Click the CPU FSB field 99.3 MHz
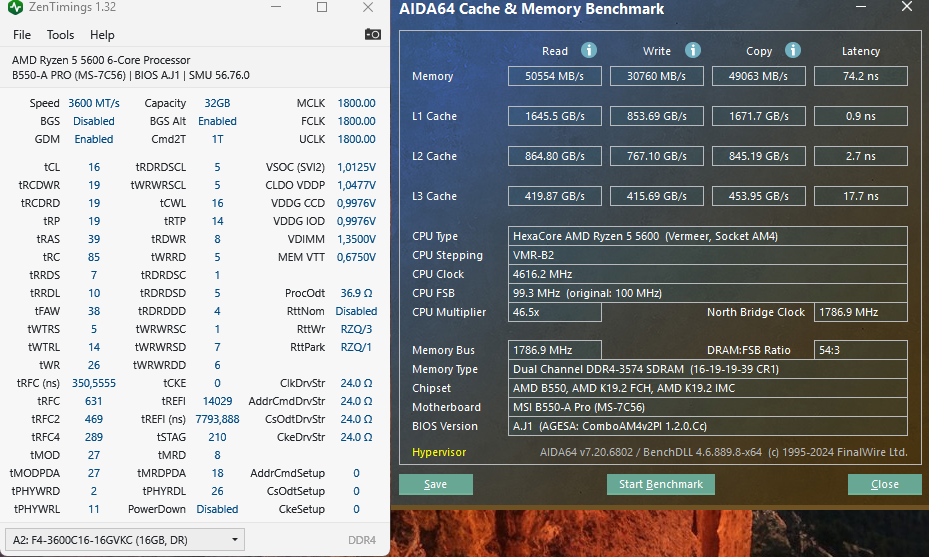929x557 pixels. click(x=707, y=293)
